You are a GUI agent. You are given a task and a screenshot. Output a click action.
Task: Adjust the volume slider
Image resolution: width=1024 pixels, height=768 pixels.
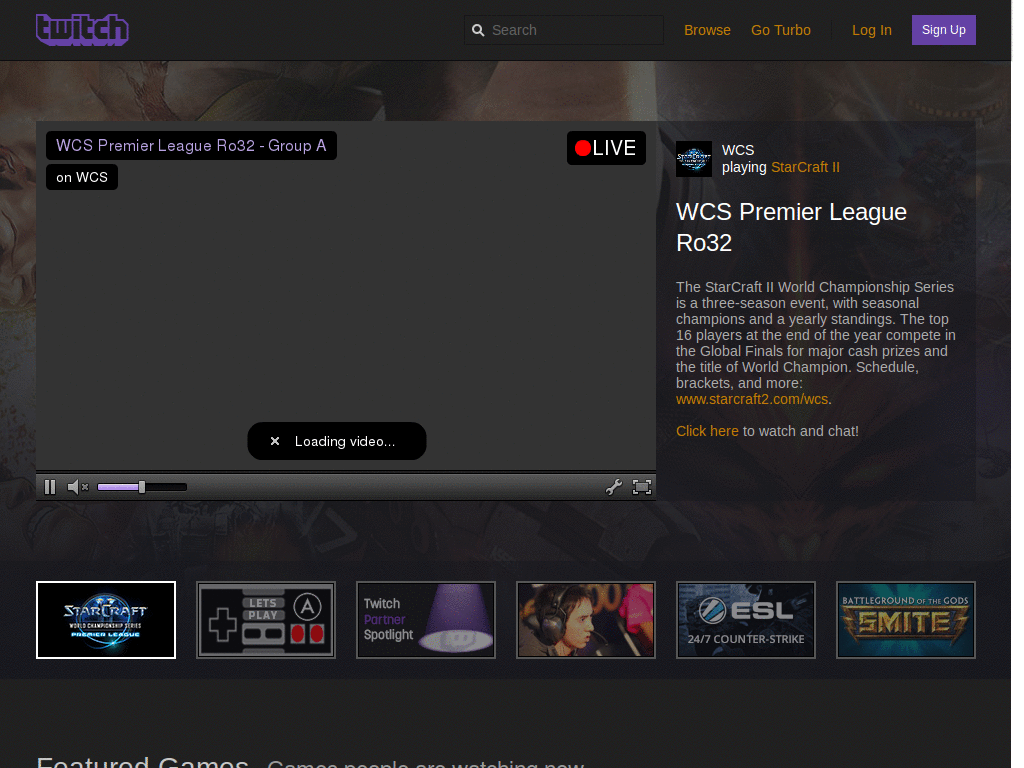[x=142, y=487]
